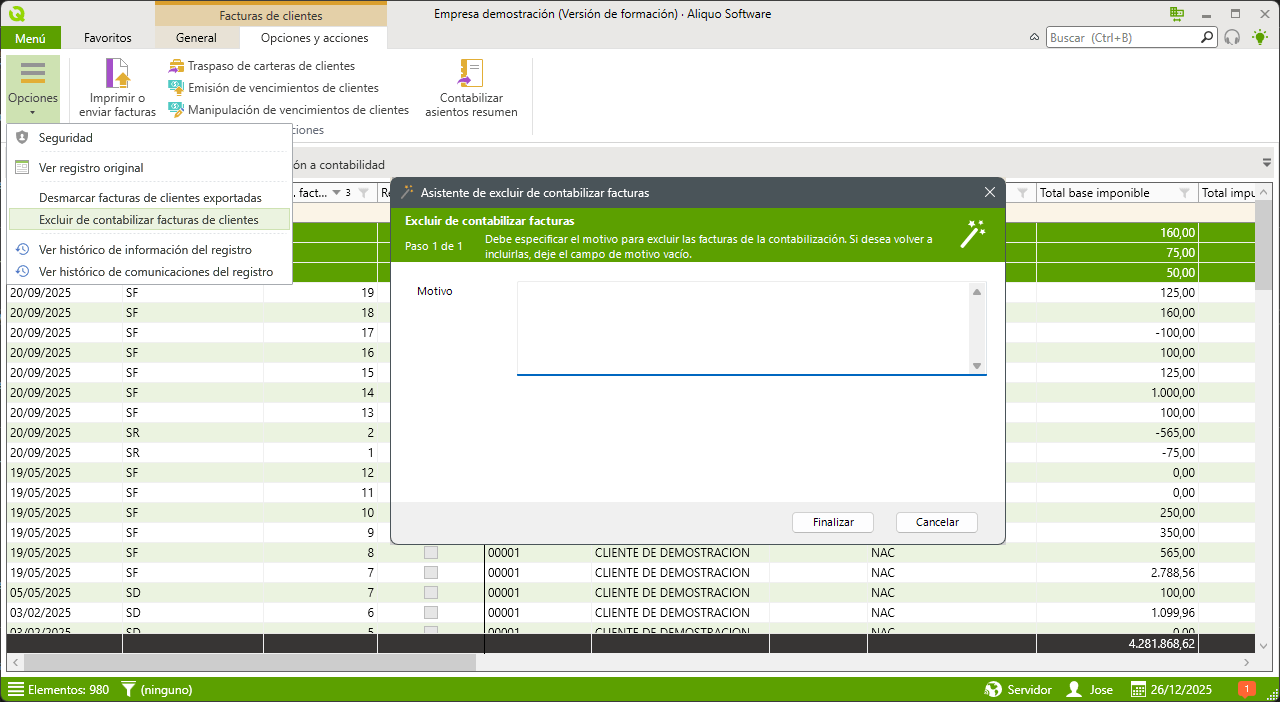Viewport: 1280px width, 702px height.
Task: Open the Total base imponible column filter
Action: coord(1184,193)
